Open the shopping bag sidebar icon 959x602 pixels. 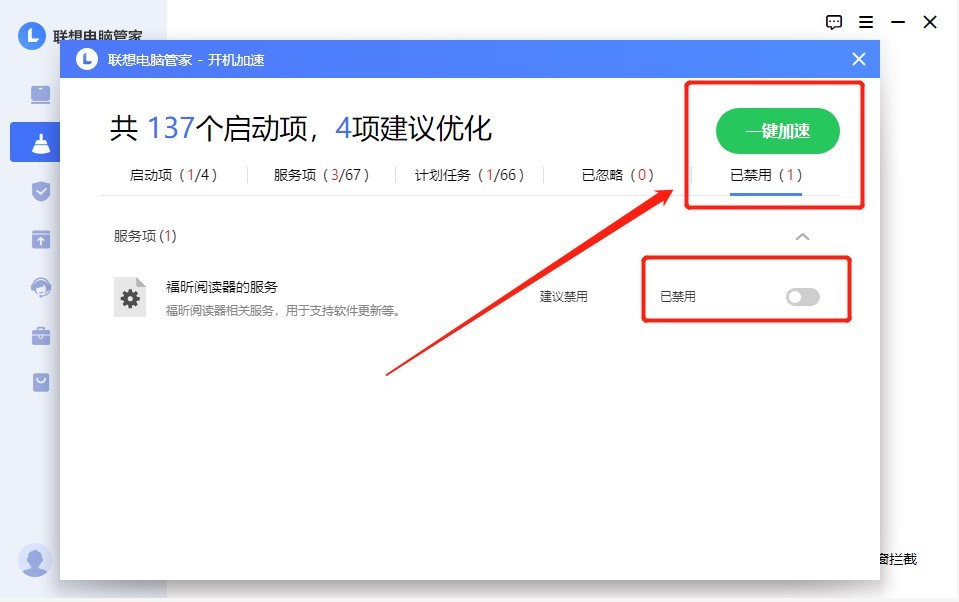[x=40, y=382]
